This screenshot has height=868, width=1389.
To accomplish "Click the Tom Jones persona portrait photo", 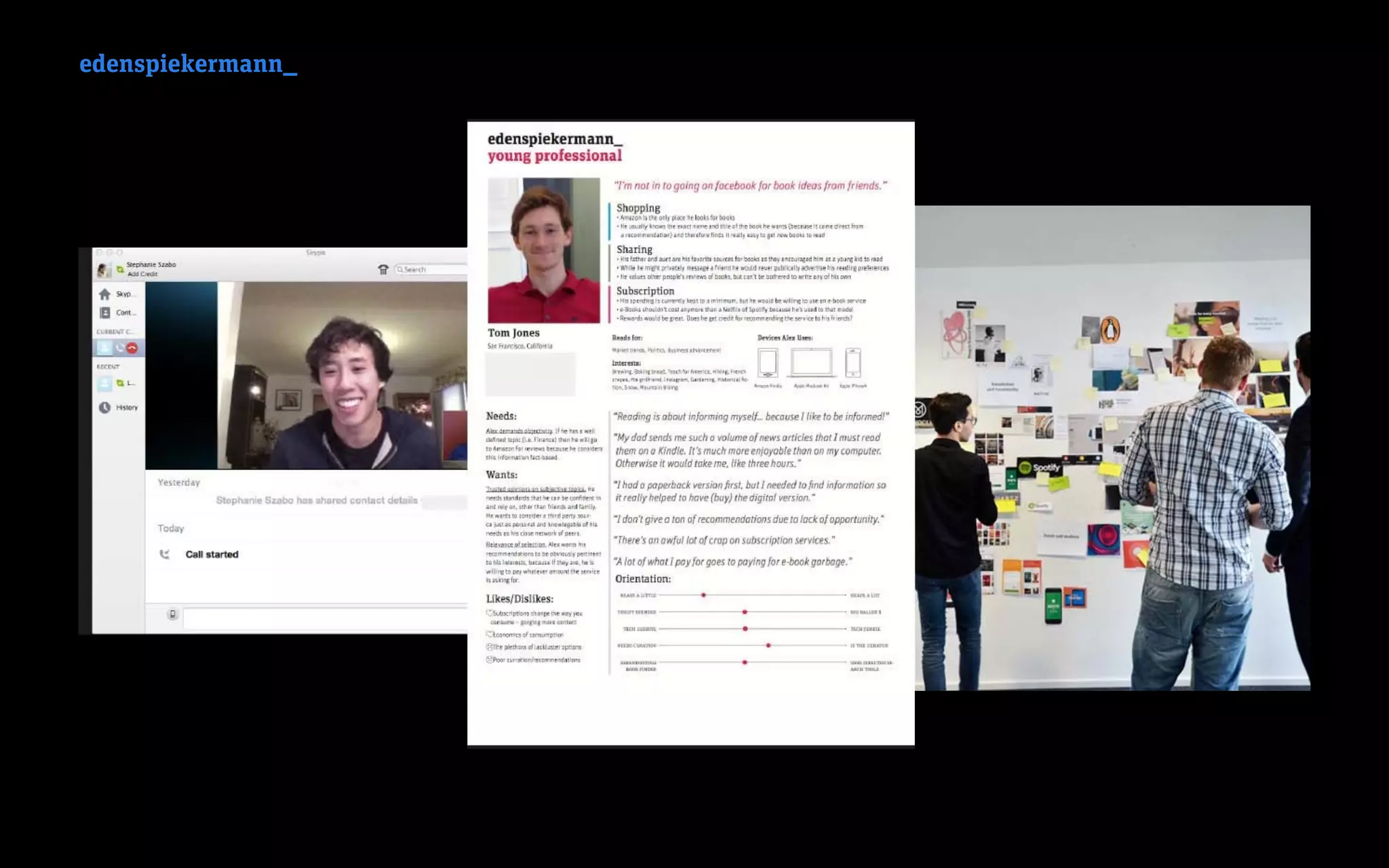I will click(544, 250).
